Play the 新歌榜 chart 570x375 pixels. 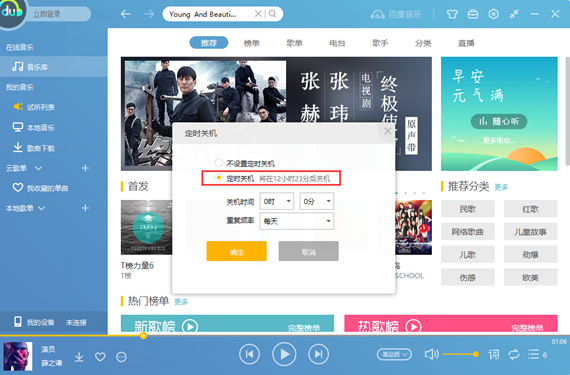pyautogui.click(x=190, y=326)
